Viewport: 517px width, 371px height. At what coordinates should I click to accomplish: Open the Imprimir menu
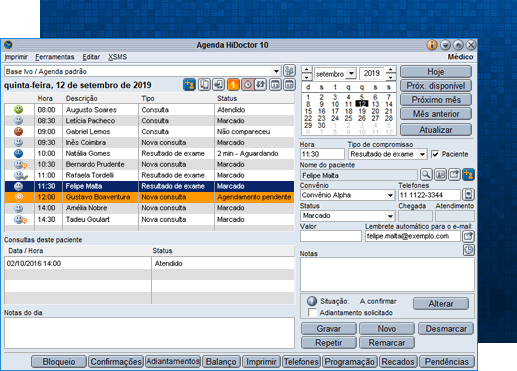point(16,57)
